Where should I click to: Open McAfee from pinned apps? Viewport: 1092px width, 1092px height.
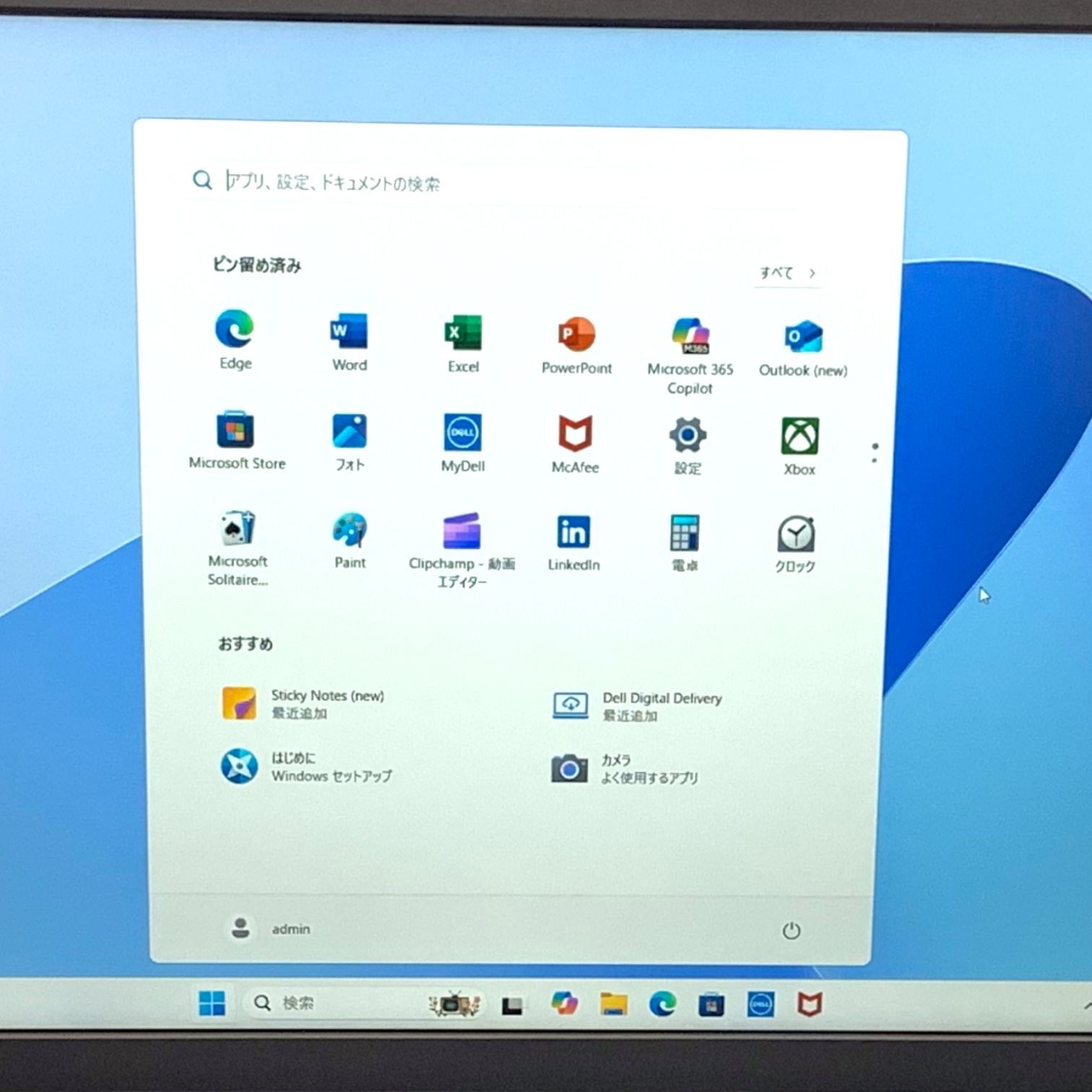point(576,444)
